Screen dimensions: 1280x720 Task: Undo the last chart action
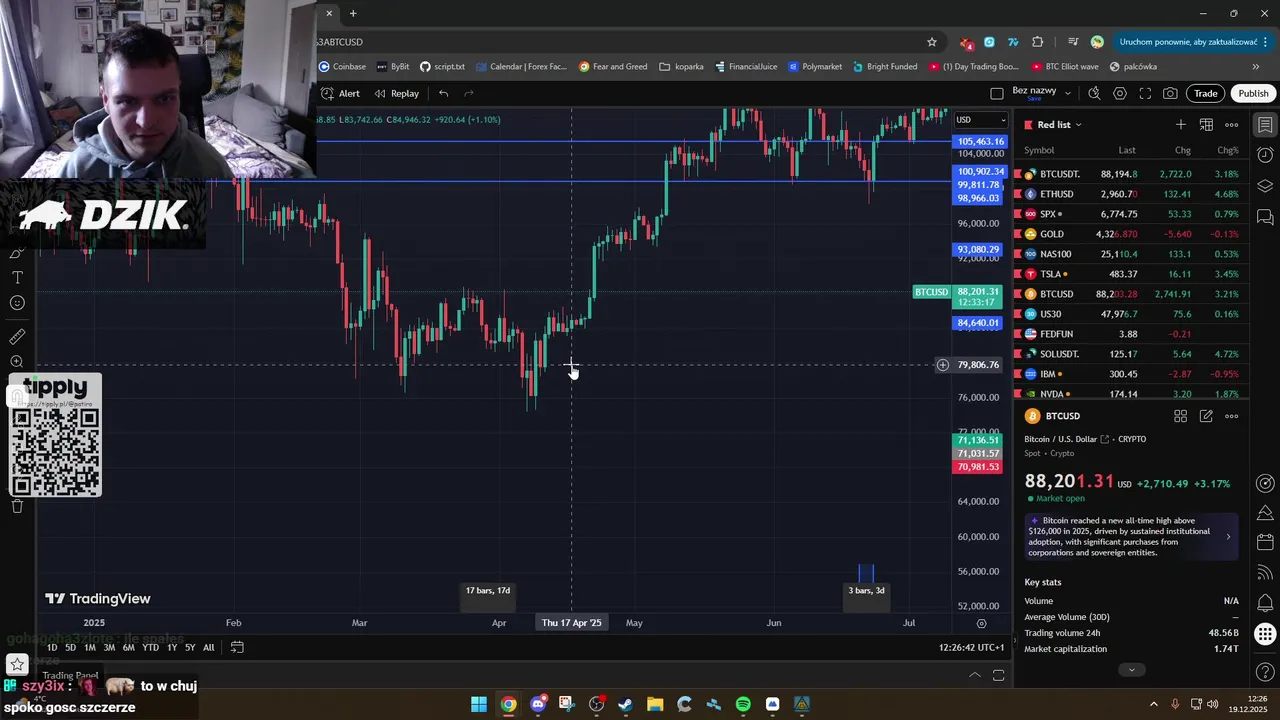point(443,93)
